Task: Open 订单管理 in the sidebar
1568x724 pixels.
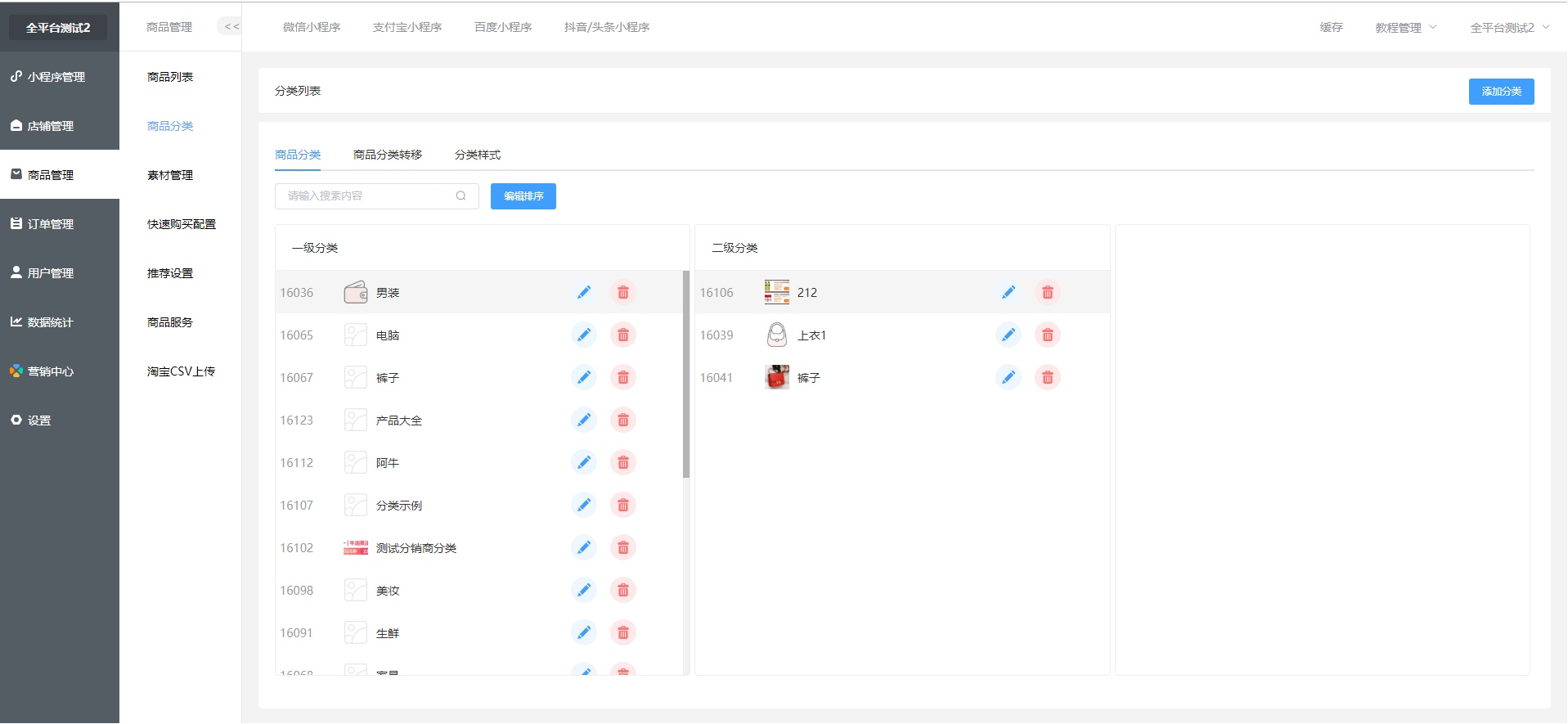Action: tap(60, 223)
